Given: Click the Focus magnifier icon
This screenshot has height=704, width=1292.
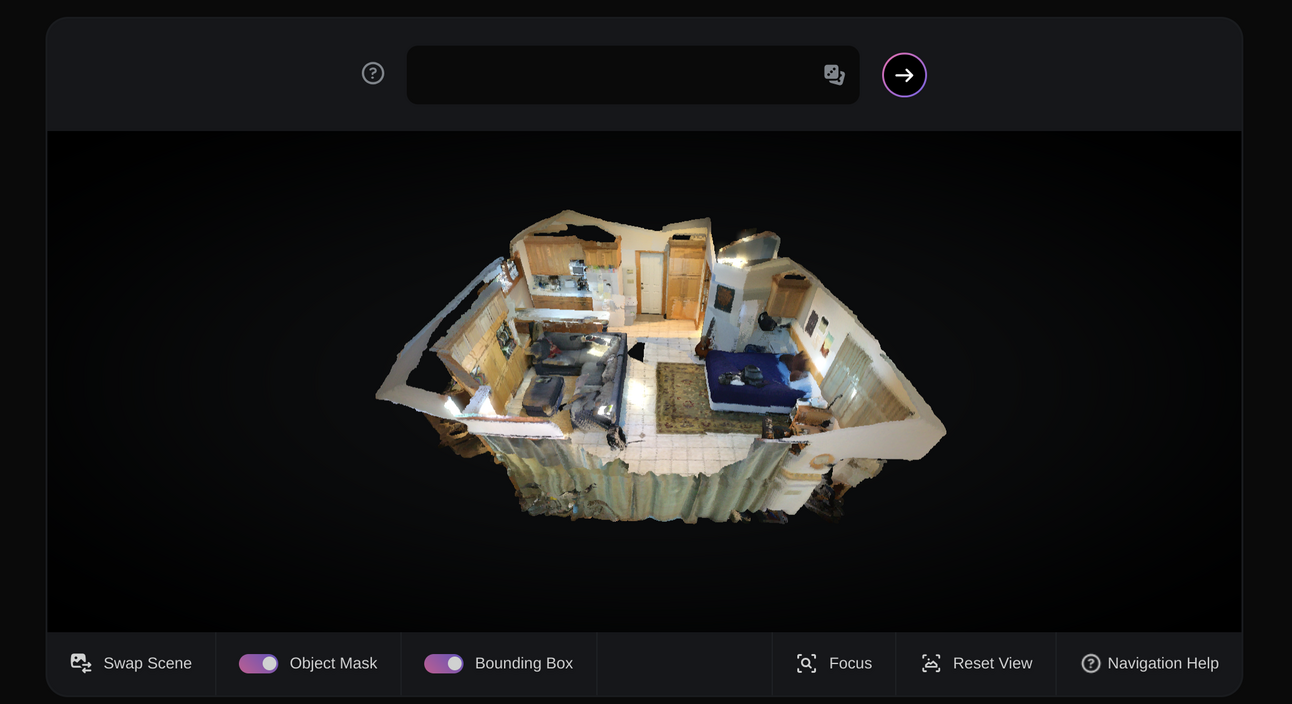Looking at the screenshot, I should [x=806, y=663].
